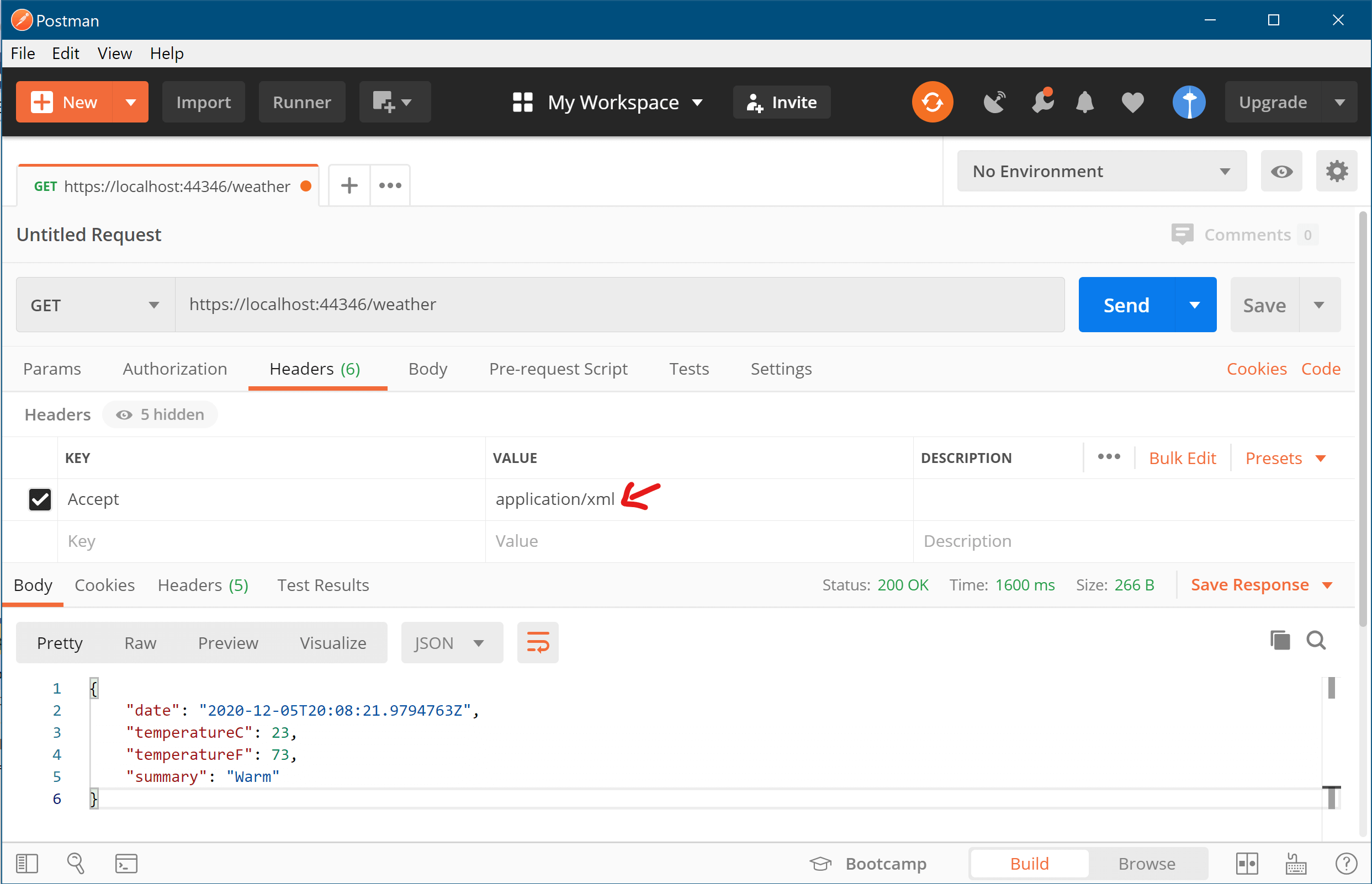
Task: Open the Save button dropdown arrow
Action: tap(1319, 304)
